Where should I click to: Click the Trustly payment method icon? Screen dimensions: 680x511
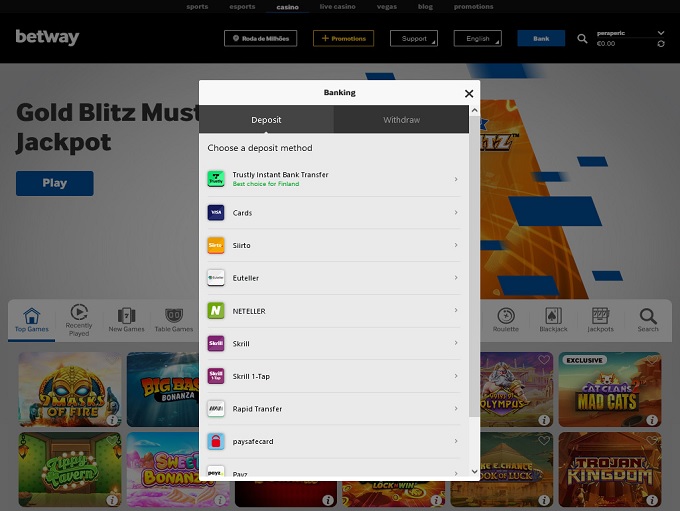click(216, 179)
